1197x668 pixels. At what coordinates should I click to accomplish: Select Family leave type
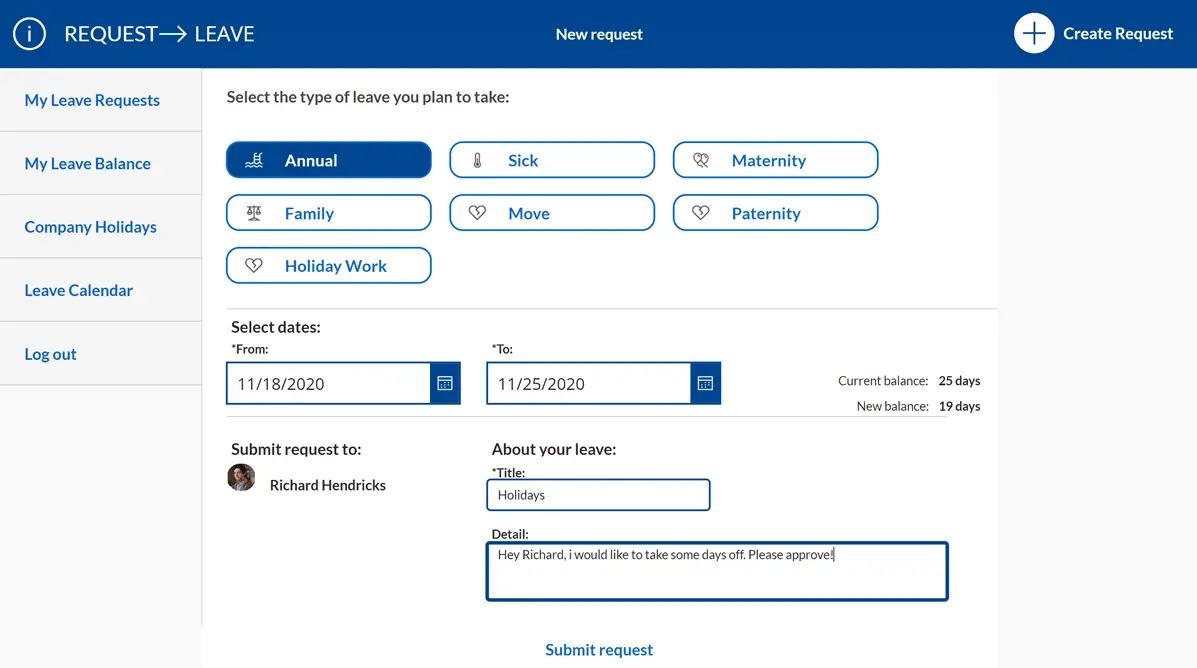tap(329, 213)
